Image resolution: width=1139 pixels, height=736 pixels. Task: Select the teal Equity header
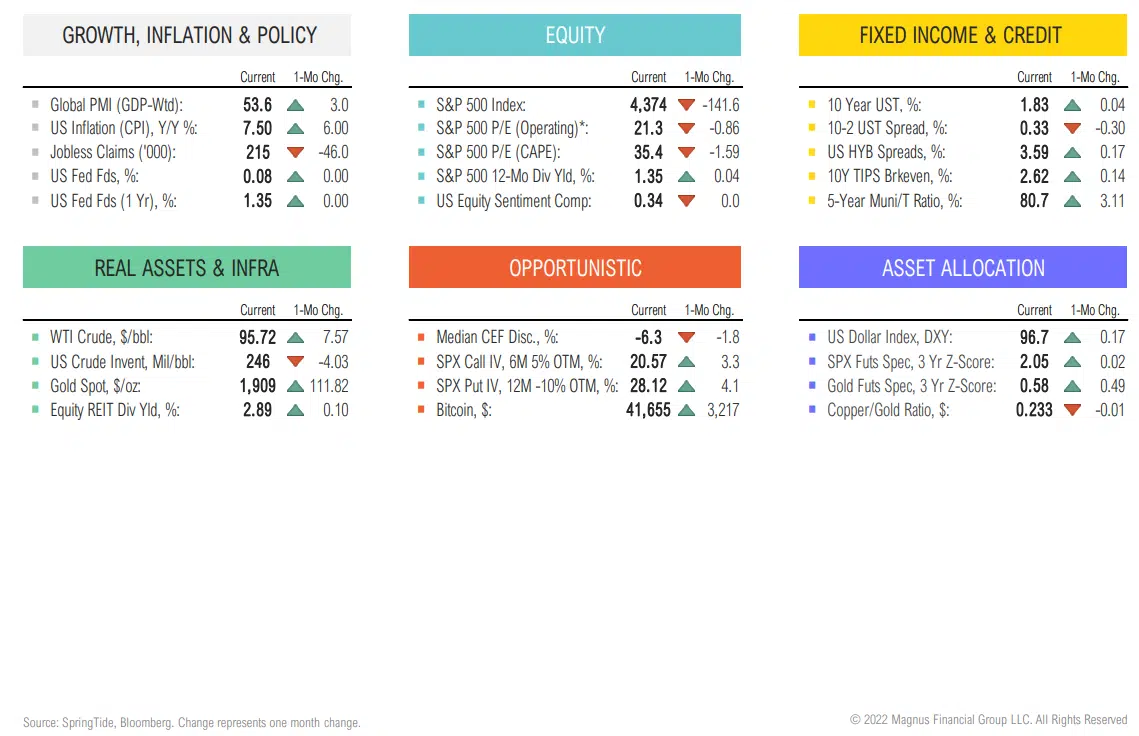(x=575, y=35)
